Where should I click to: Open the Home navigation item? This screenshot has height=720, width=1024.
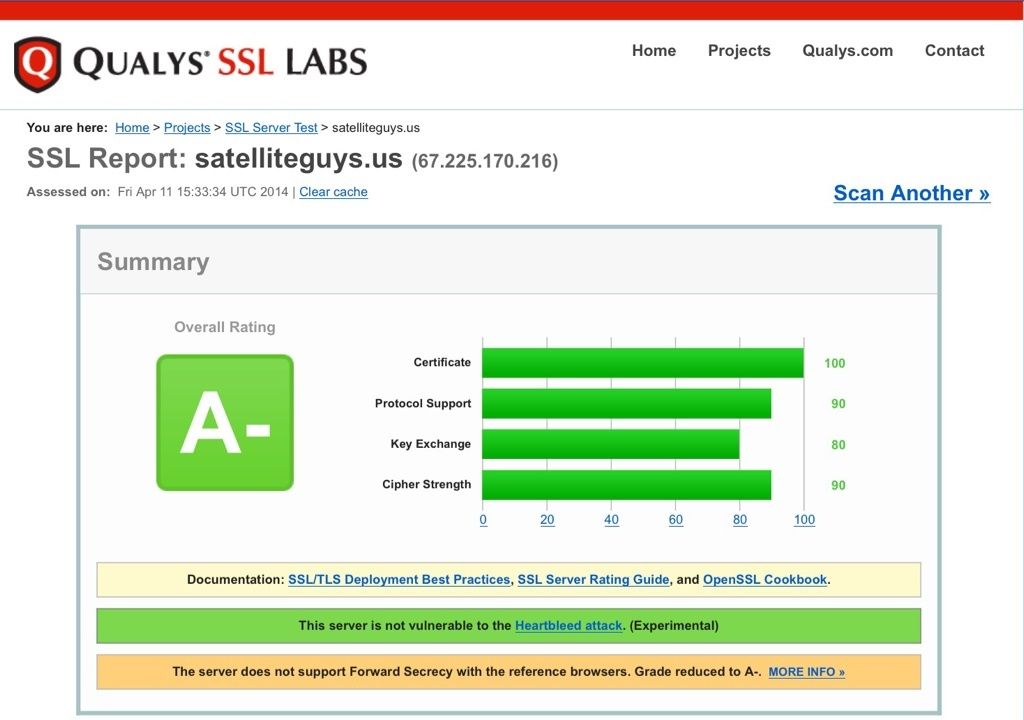pyautogui.click(x=654, y=50)
